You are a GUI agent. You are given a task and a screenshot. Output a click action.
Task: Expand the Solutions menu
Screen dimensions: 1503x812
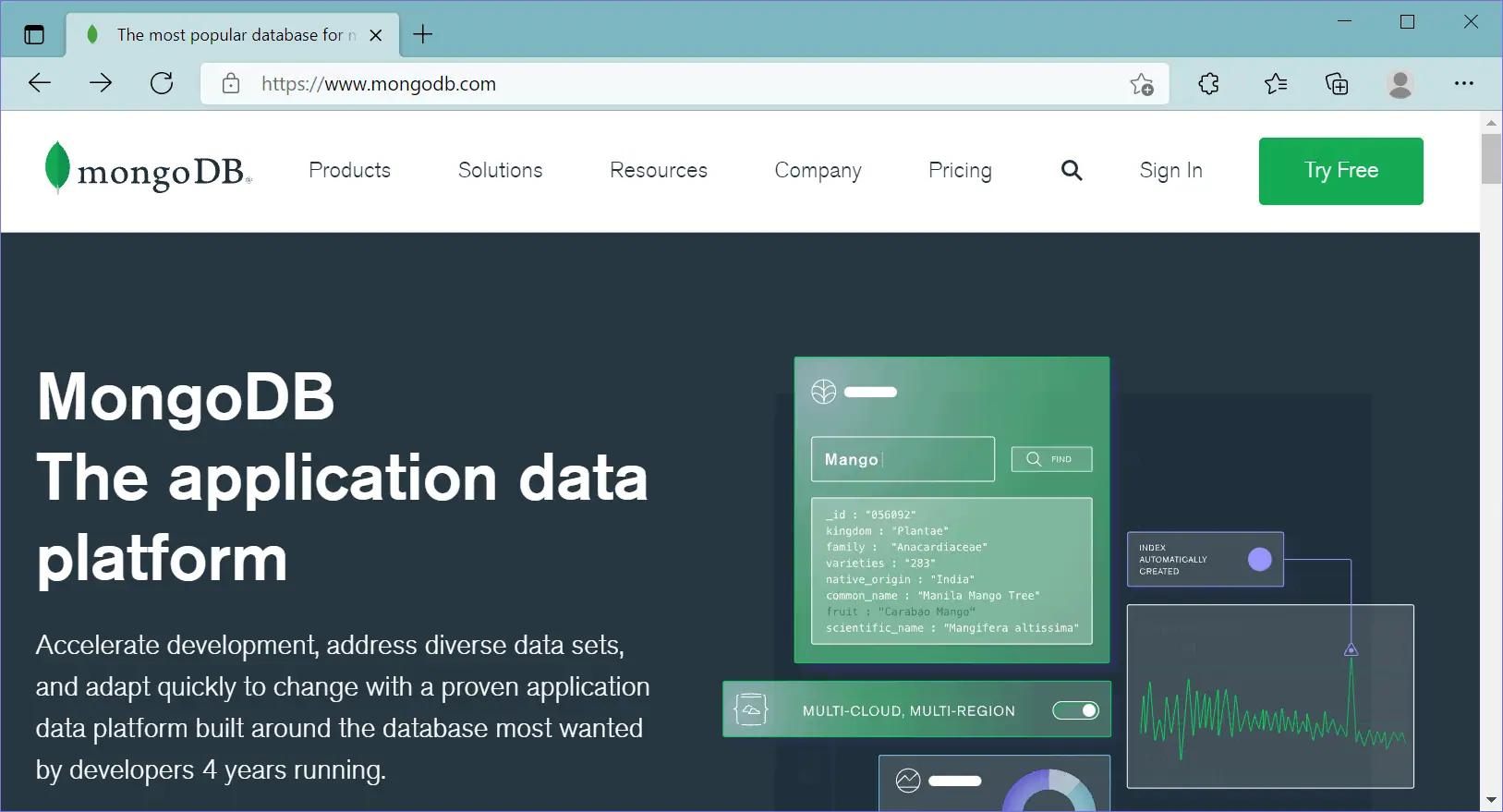500,170
